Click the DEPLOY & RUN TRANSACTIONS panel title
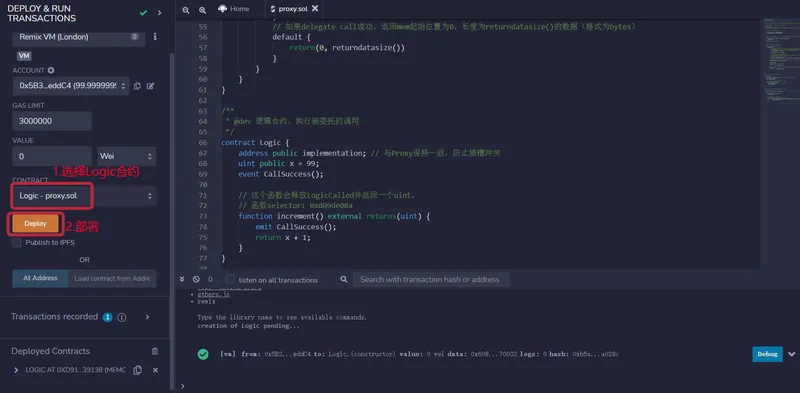The image size is (800, 393). (x=41, y=14)
